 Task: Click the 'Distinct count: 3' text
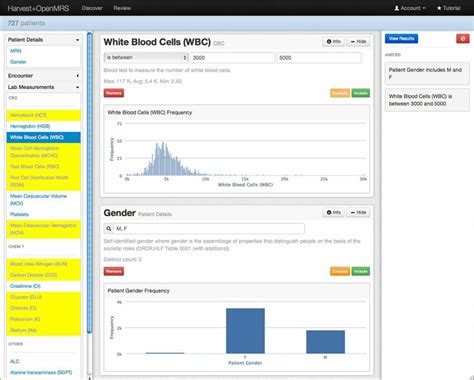[x=123, y=259]
